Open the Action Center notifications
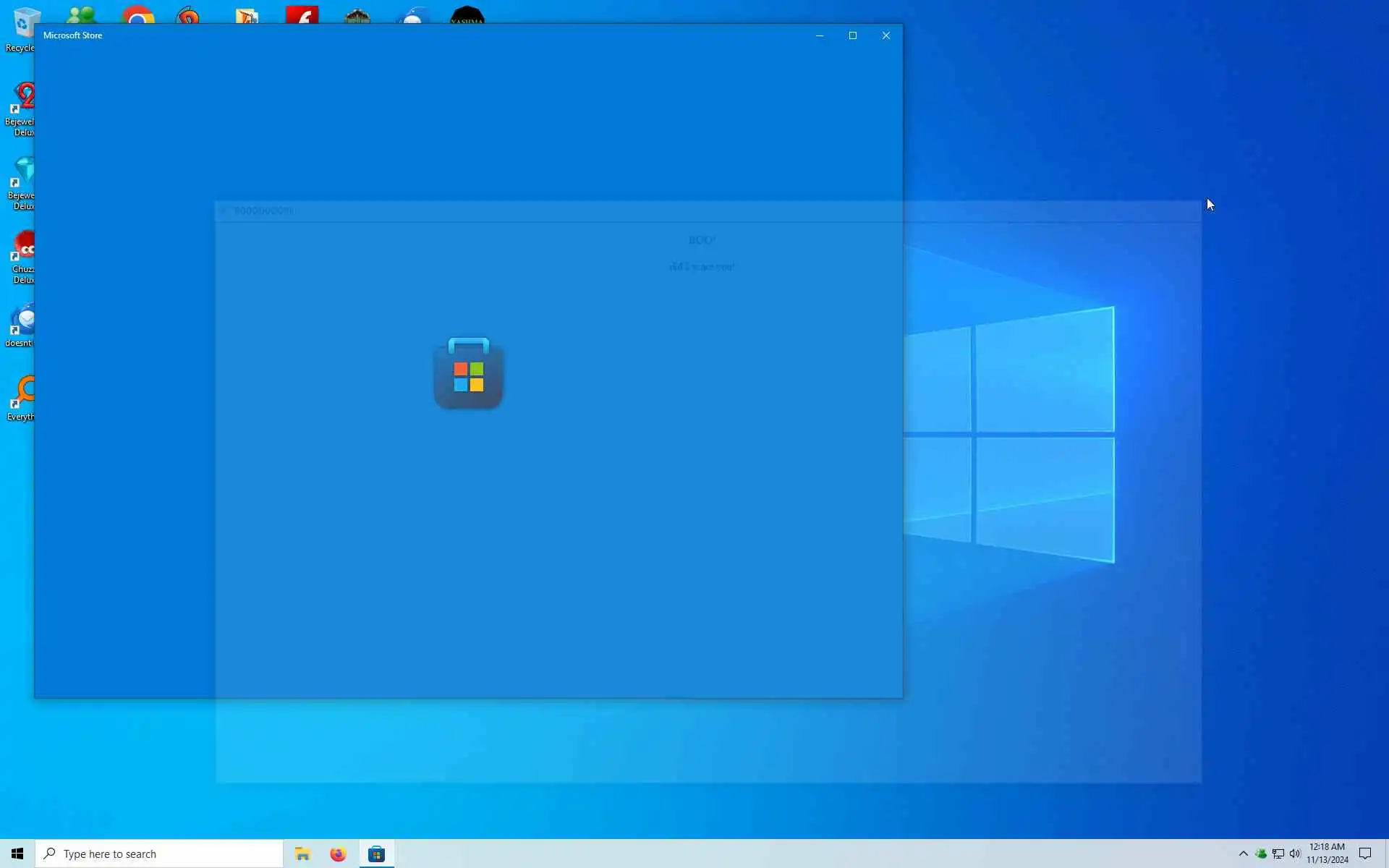The height and width of the screenshot is (868, 1389). pos(1365,854)
